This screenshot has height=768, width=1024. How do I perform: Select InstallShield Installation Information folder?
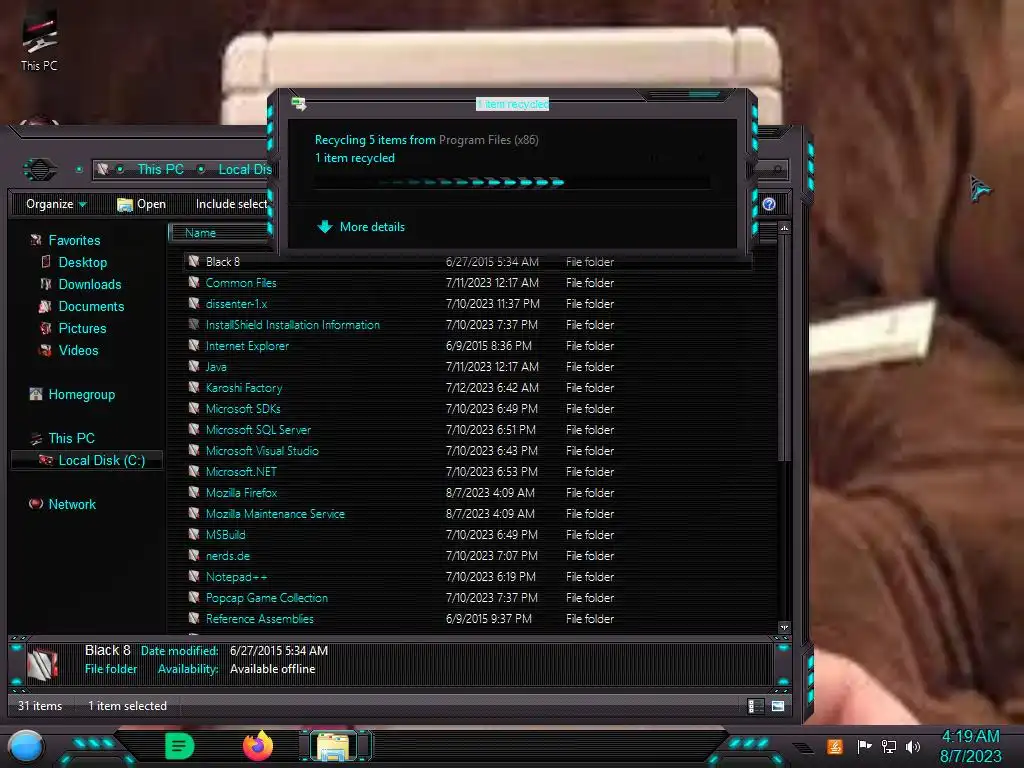pyautogui.click(x=293, y=325)
